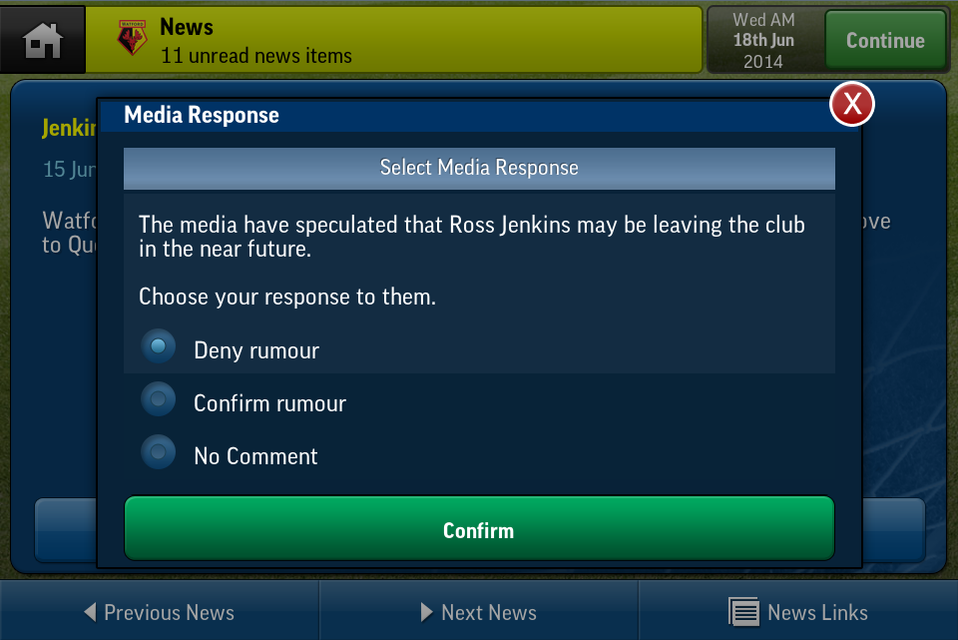The image size is (958, 640).
Task: Click the Next News right arrow
Action: [x=426, y=612]
